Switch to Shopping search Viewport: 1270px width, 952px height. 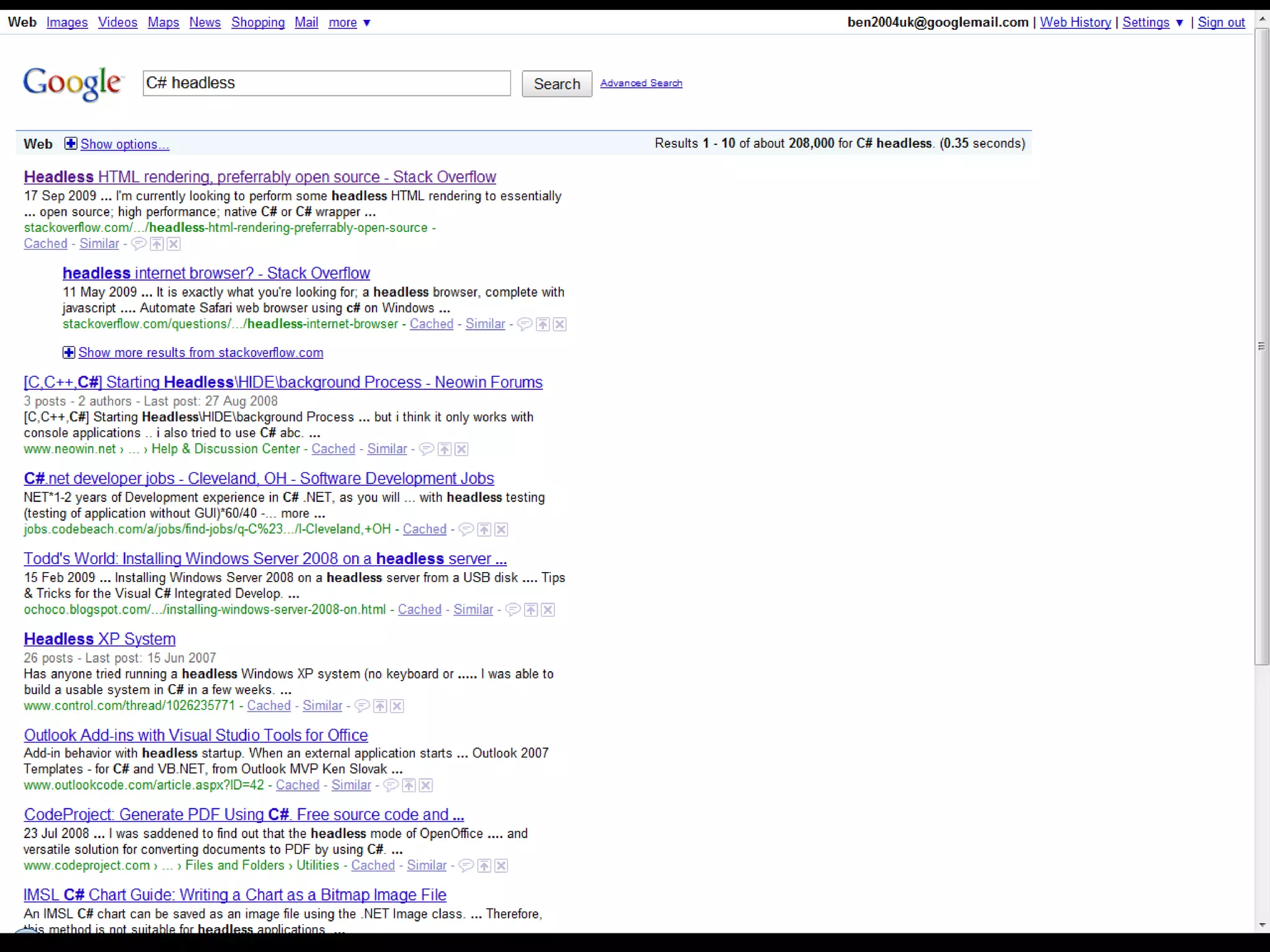[258, 23]
